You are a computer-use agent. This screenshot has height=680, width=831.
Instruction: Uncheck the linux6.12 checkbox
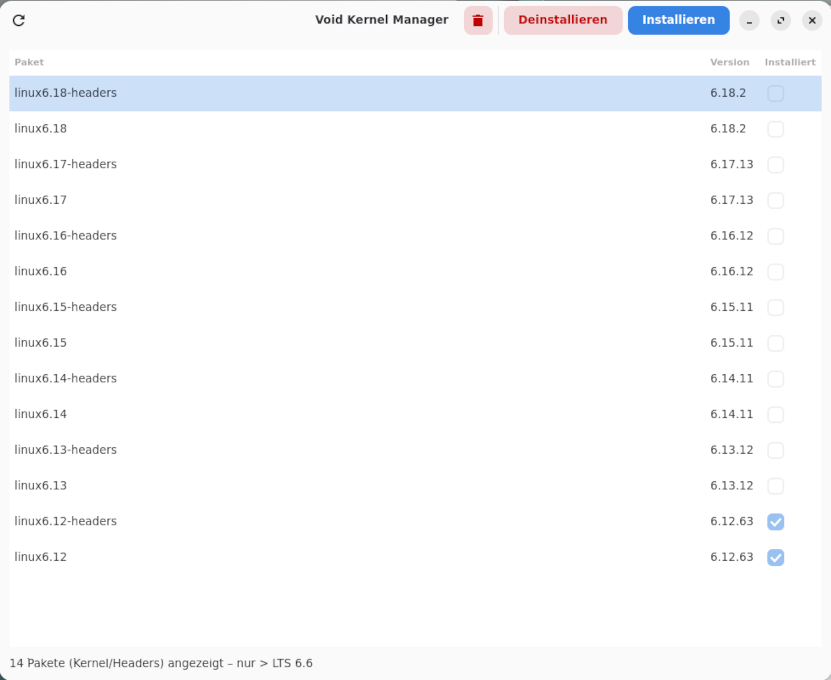775,557
